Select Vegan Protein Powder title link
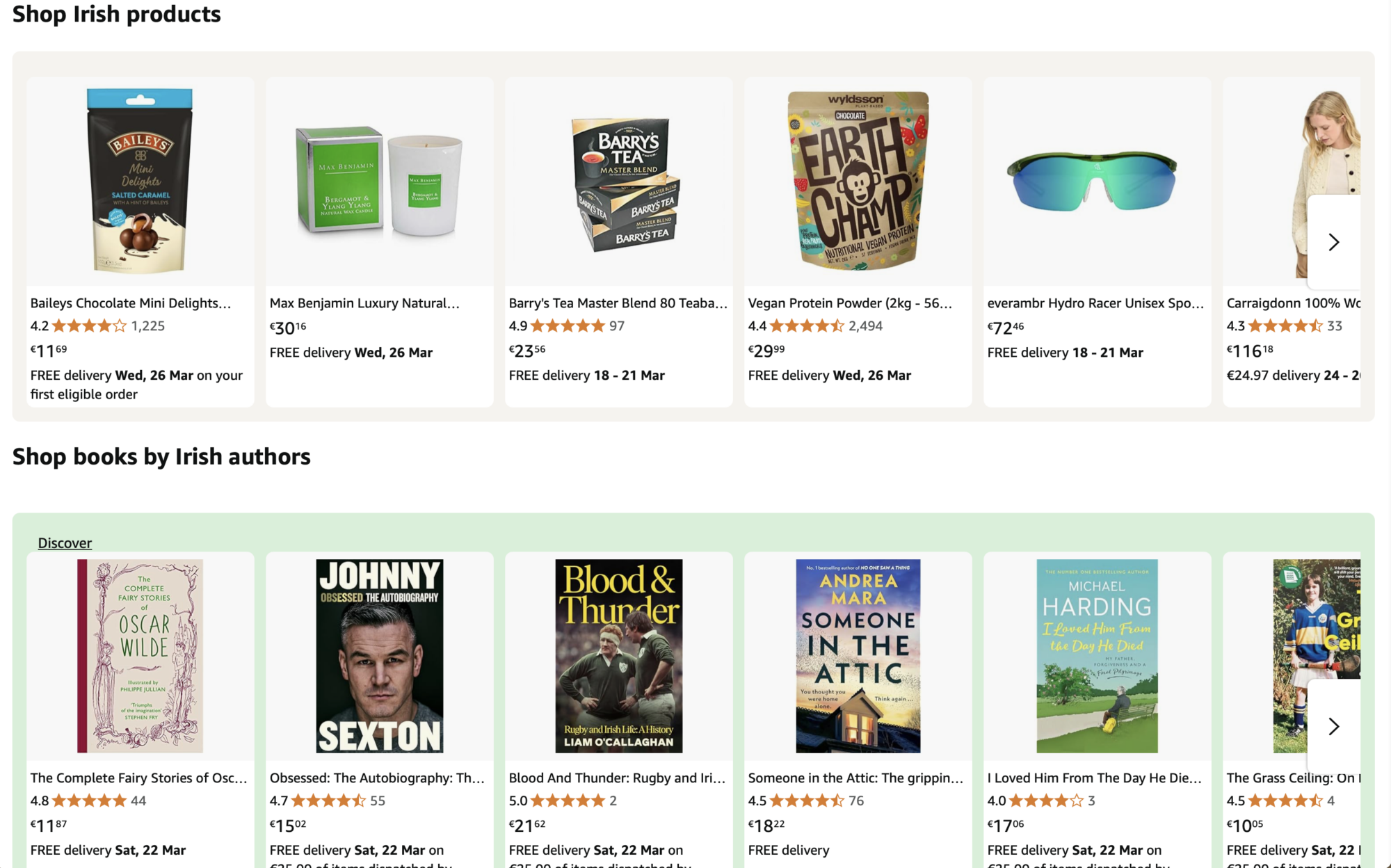This screenshot has width=1391, height=868. coord(850,303)
